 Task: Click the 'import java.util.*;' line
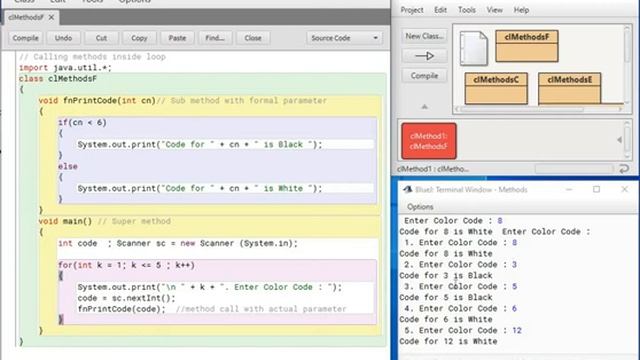coord(65,68)
